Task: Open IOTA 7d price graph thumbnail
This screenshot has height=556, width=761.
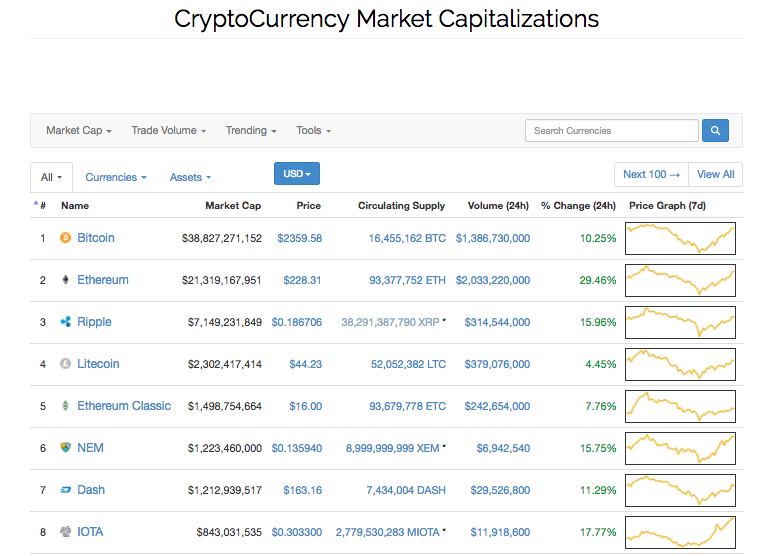Action: [680, 532]
